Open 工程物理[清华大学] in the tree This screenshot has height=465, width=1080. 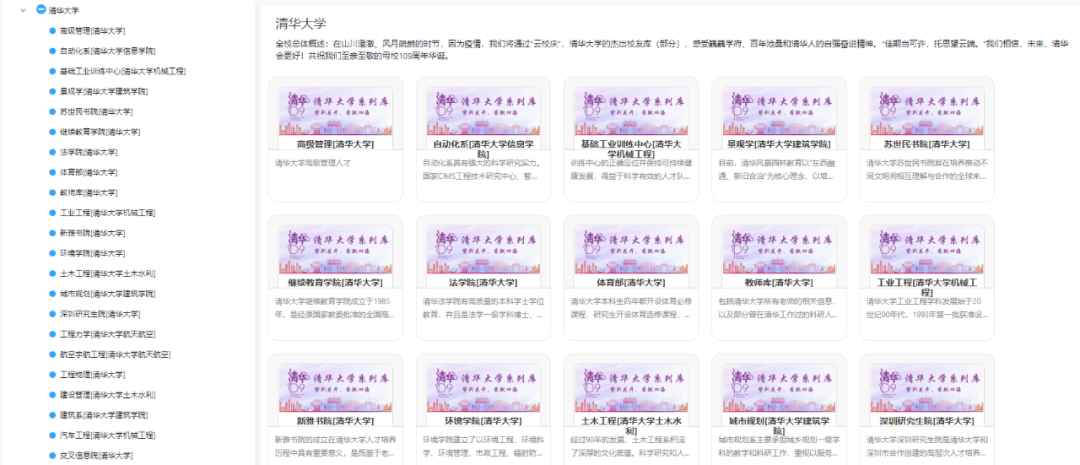92,375
